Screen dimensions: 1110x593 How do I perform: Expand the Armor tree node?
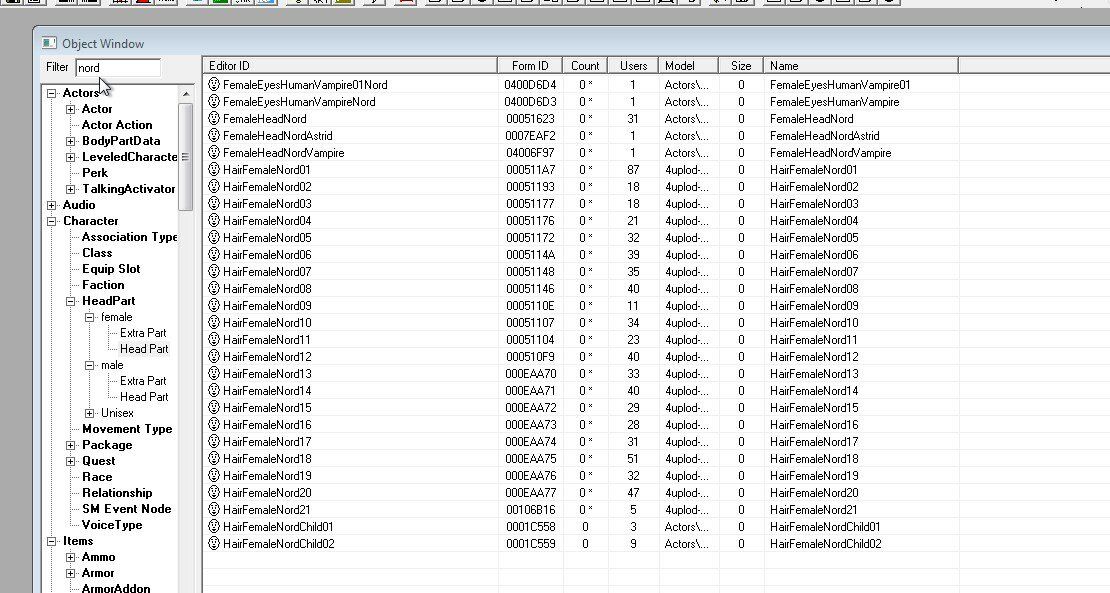[x=71, y=573]
